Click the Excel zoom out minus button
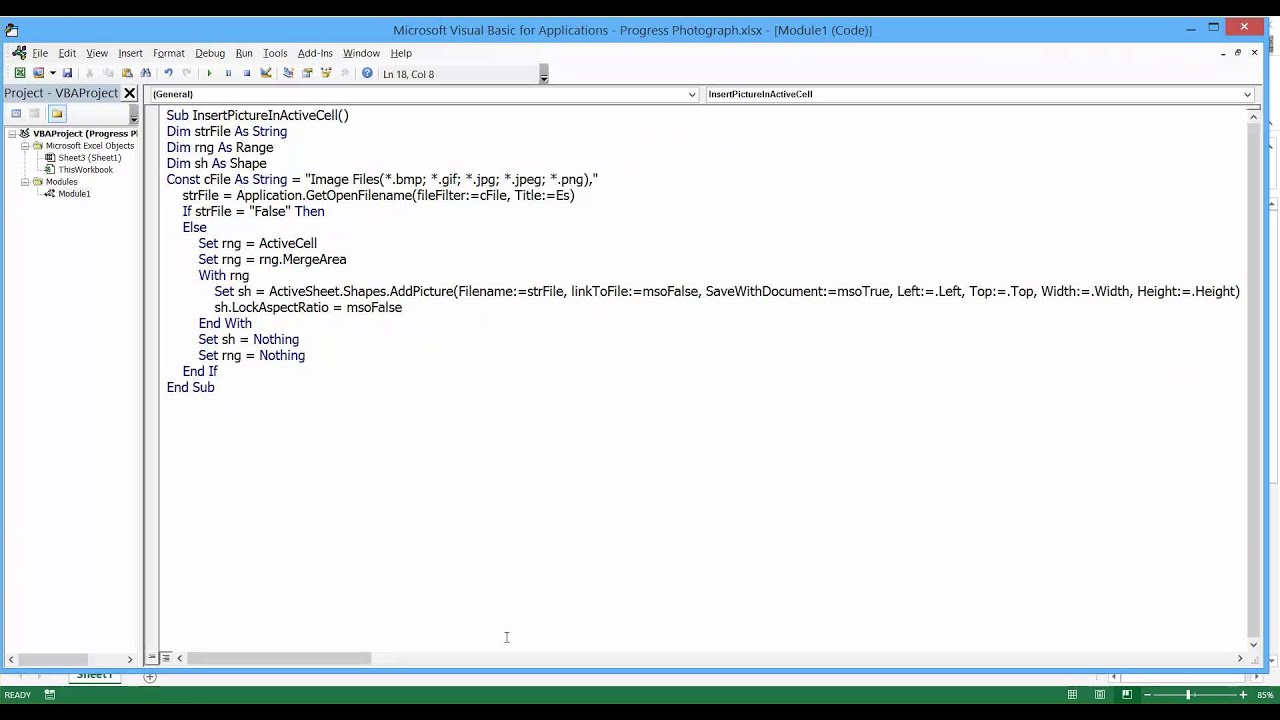The image size is (1280, 720). [x=1148, y=695]
